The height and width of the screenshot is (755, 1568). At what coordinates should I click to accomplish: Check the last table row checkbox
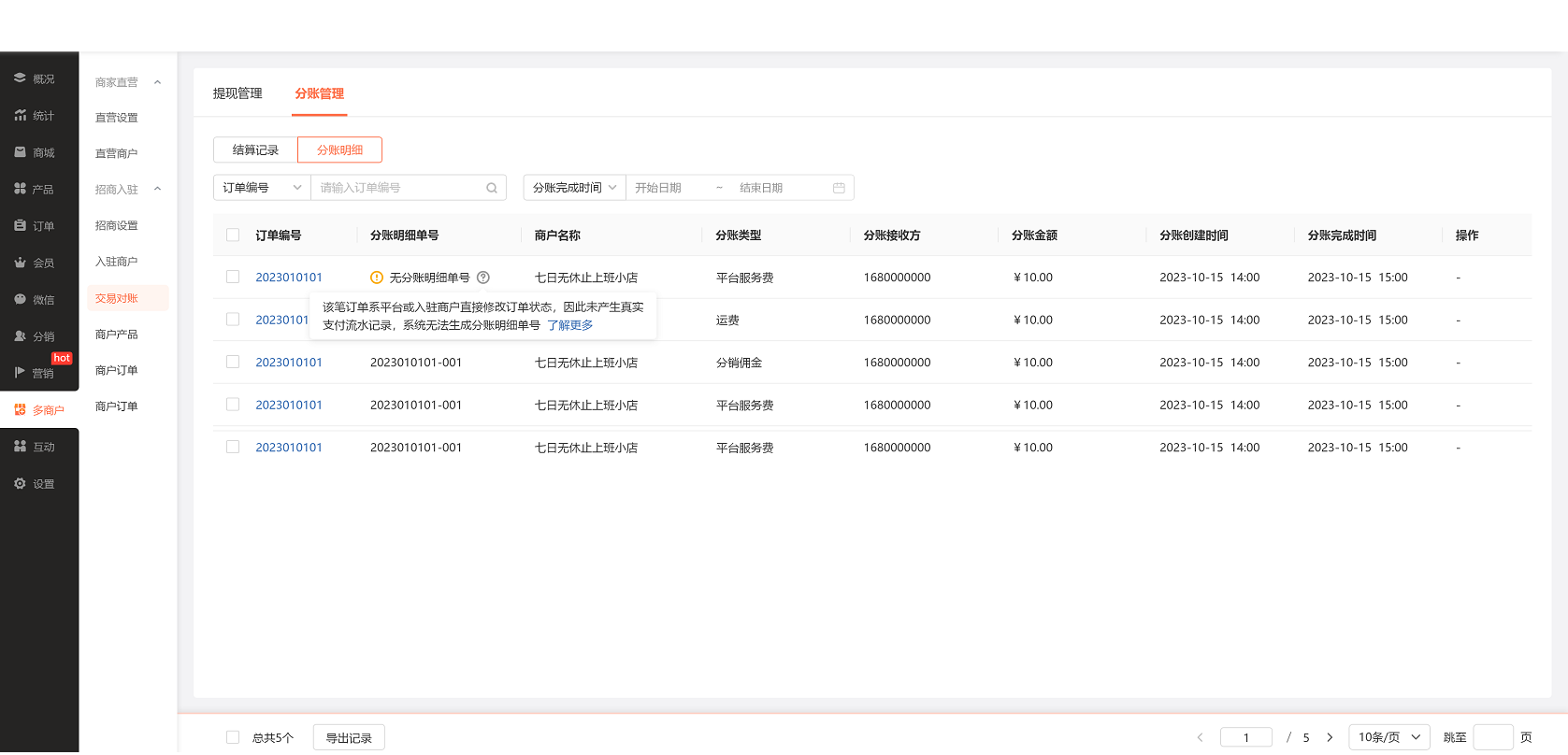[233, 447]
